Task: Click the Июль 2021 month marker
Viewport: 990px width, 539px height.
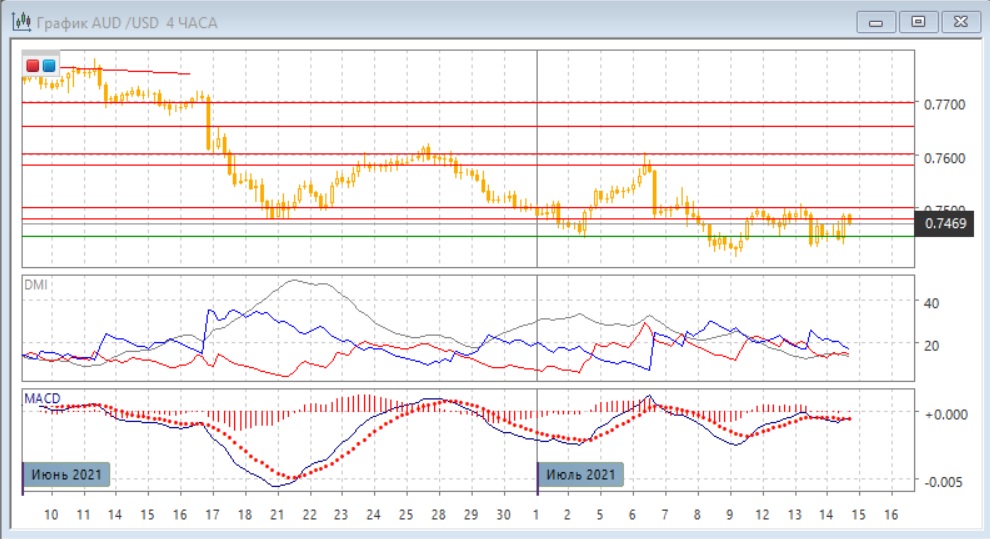Action: pos(582,474)
